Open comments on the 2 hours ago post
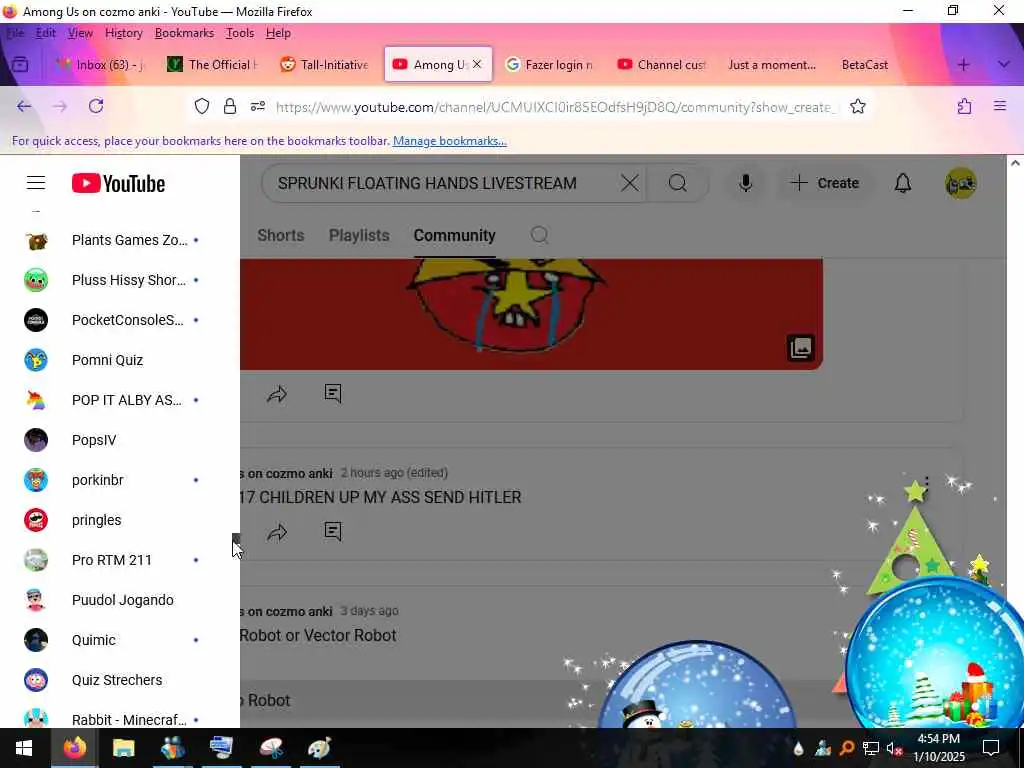 coord(333,532)
